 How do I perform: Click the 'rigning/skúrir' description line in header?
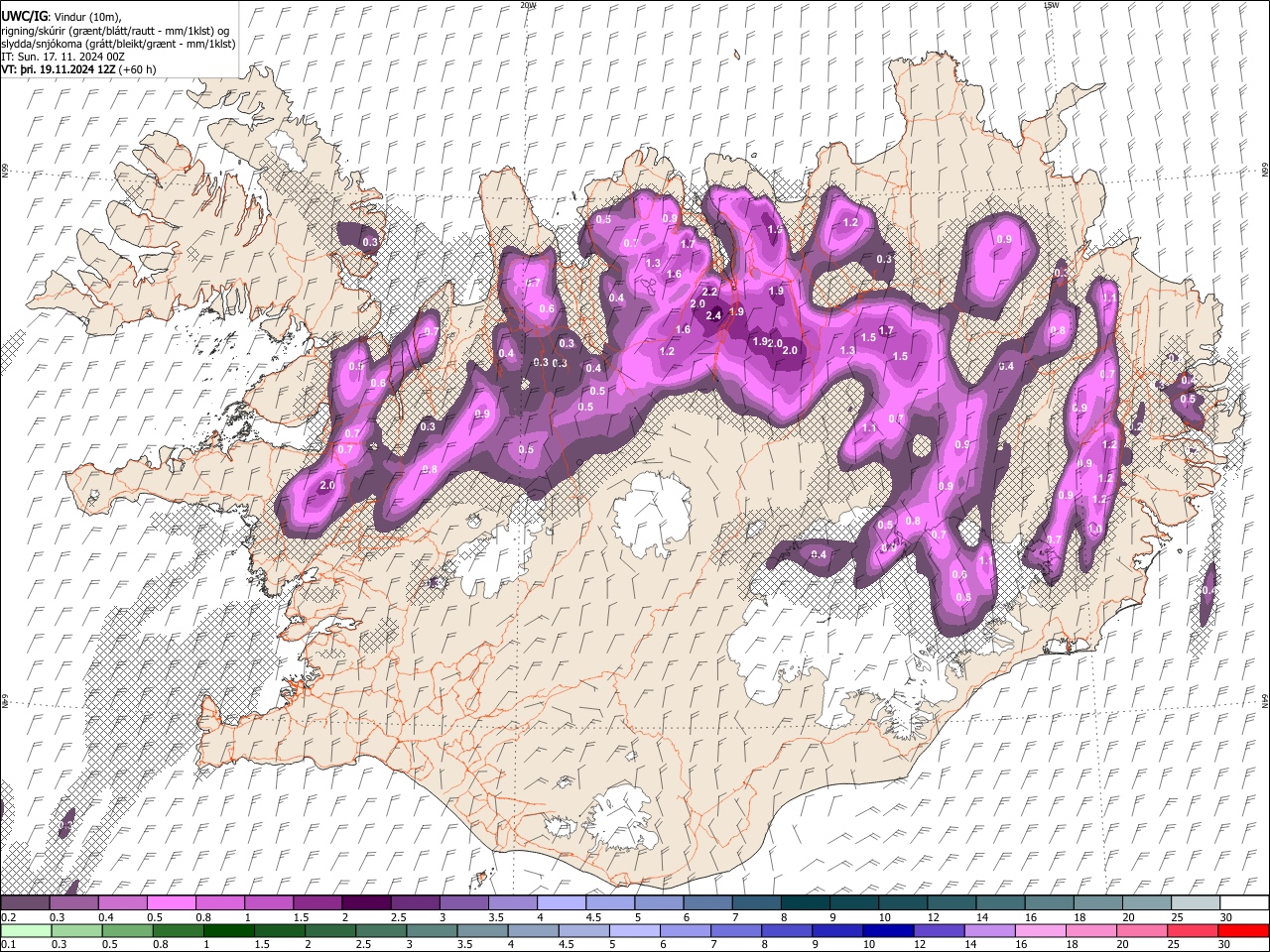coord(115,30)
